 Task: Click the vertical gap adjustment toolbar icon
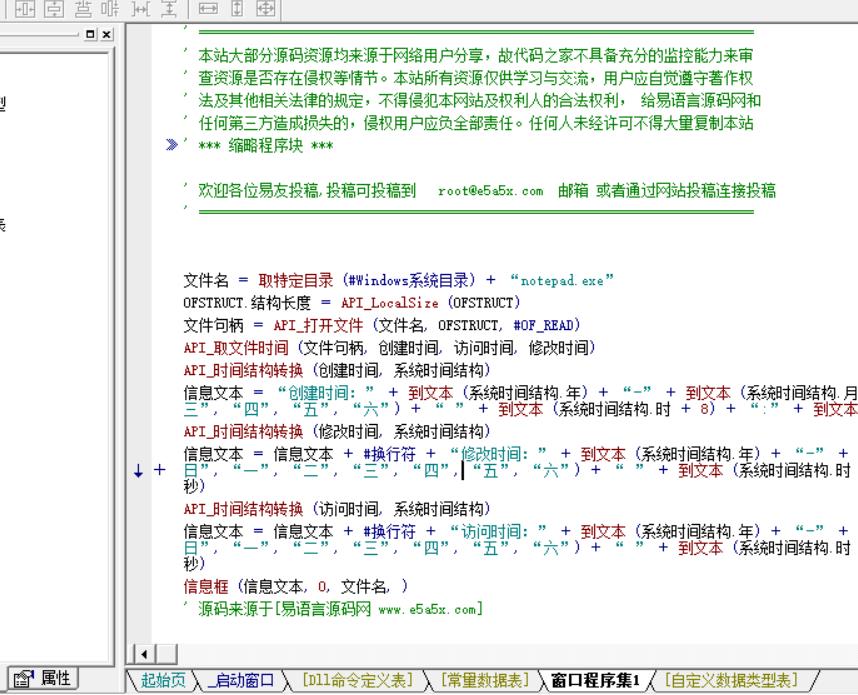[x=170, y=8]
